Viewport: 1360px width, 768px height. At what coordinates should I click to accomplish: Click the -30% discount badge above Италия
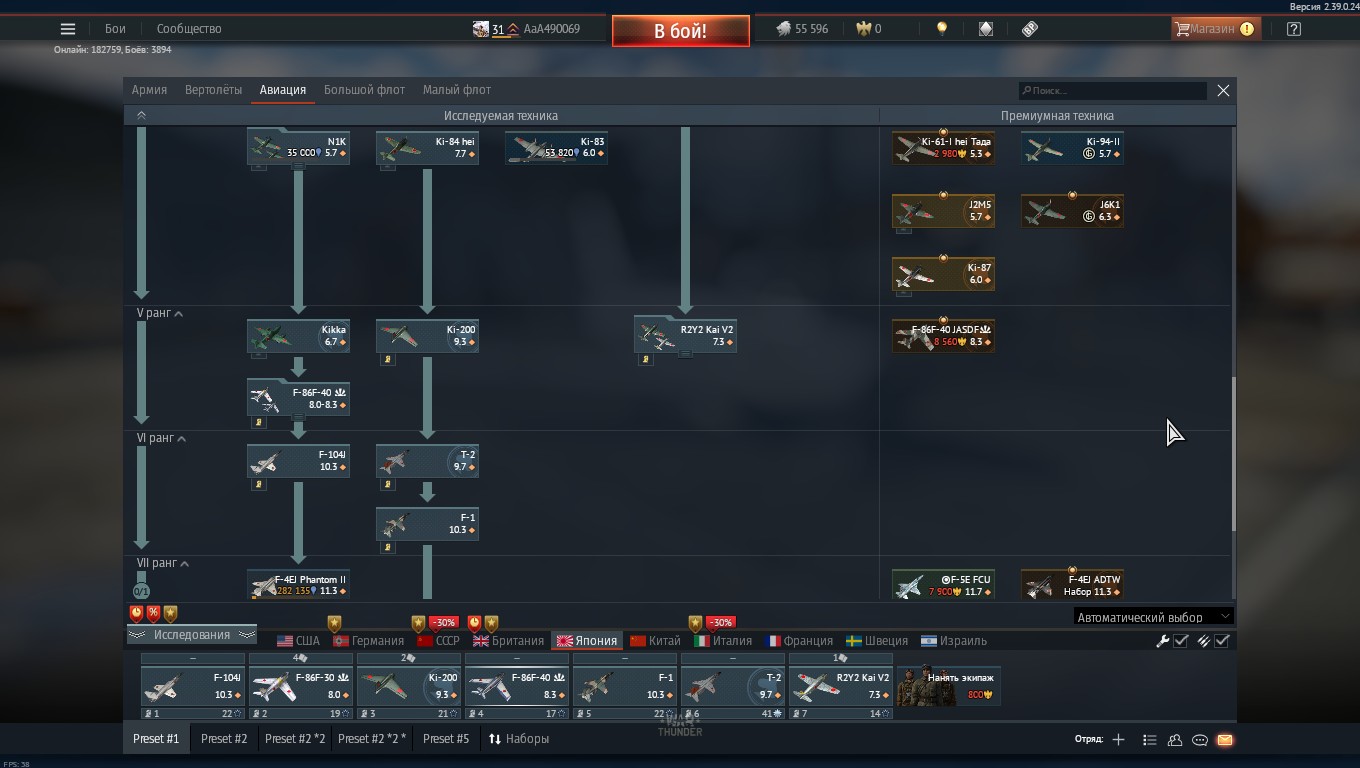(720, 622)
